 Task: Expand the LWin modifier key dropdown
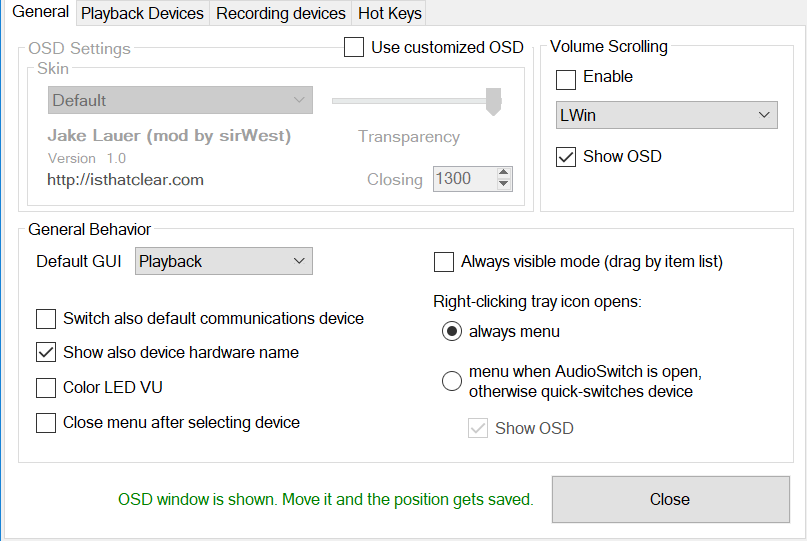pos(666,115)
